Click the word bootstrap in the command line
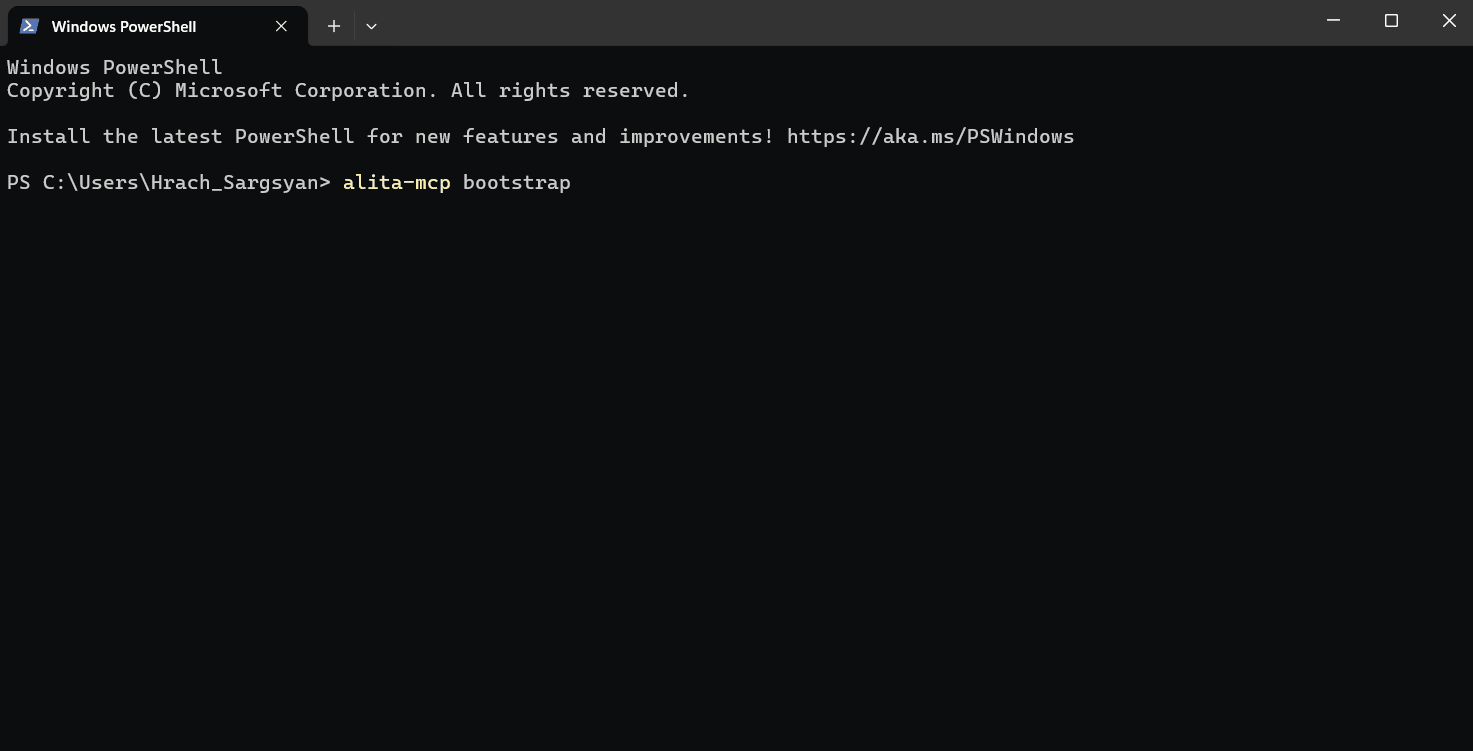Viewport: 1473px width, 751px height. coord(516,182)
